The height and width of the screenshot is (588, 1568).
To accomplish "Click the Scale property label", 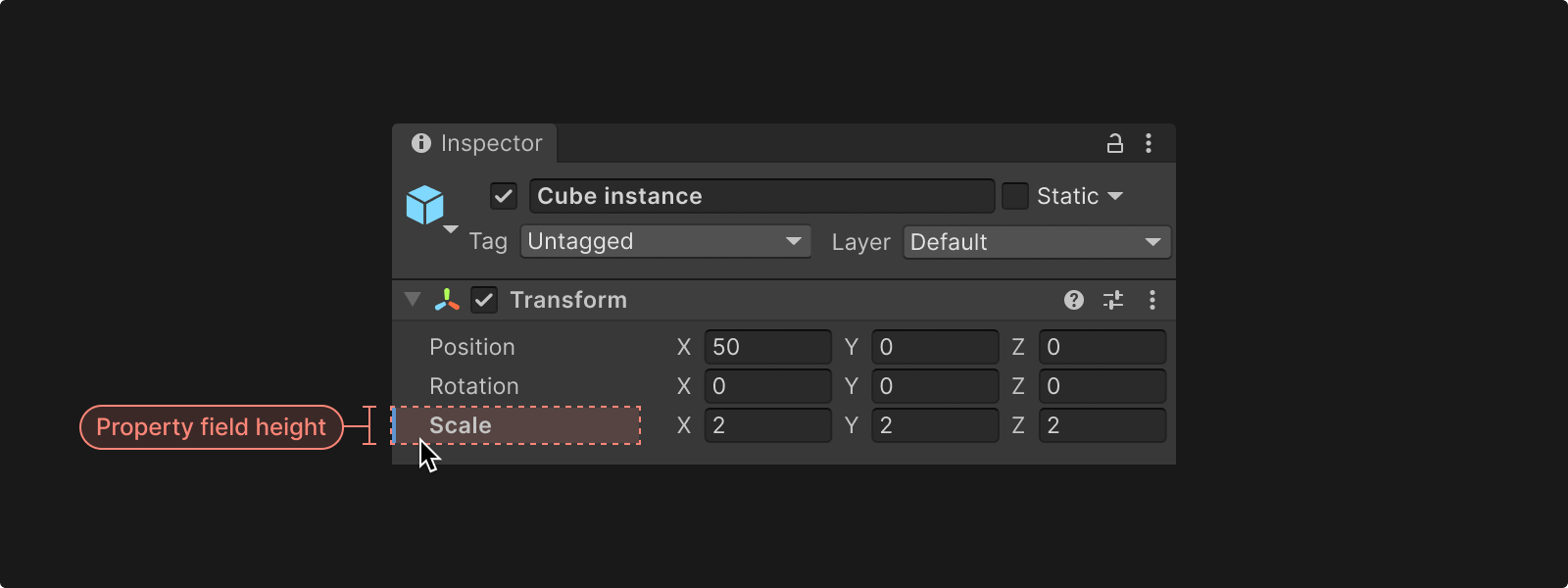I will pos(461,425).
